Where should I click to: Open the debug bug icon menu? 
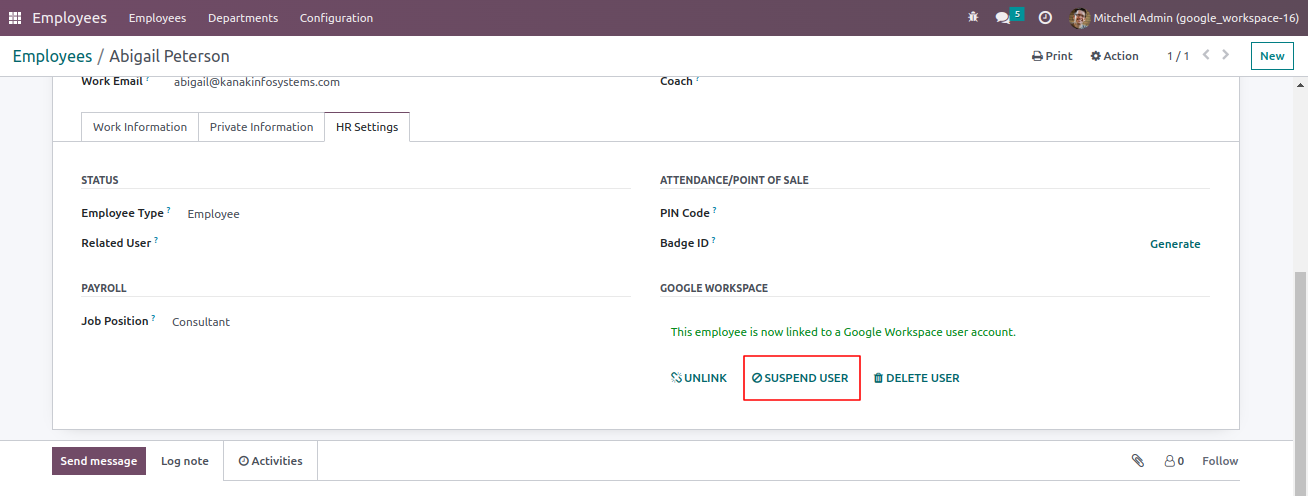click(973, 18)
